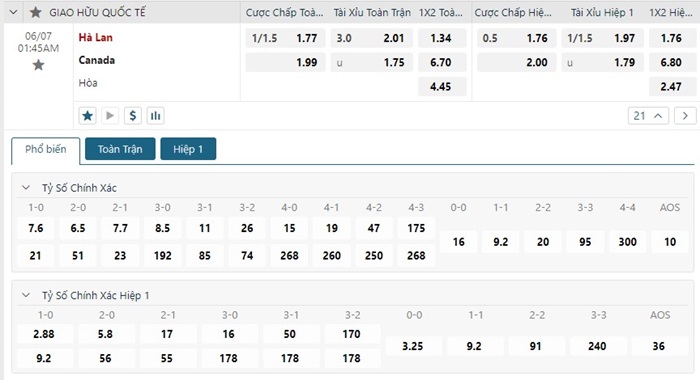Click the dollar sign icon
Screen dimensions: 700x380
pyautogui.click(x=133, y=116)
